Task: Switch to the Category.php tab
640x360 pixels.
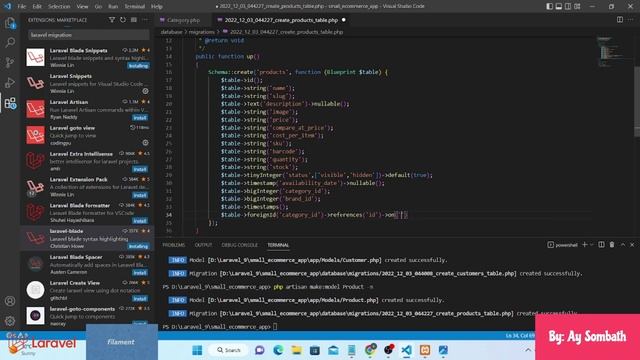Action: (x=184, y=20)
